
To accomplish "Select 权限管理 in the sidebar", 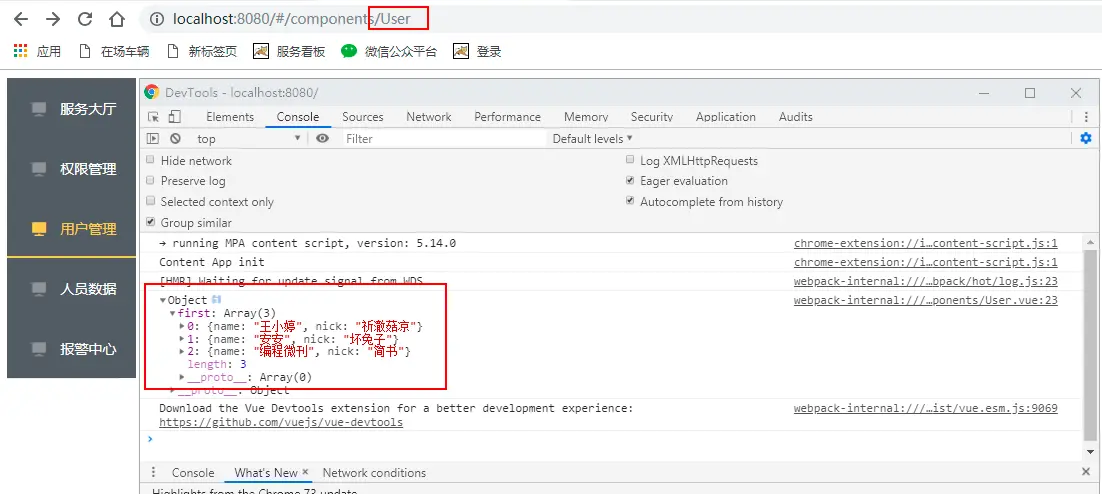I will point(72,169).
